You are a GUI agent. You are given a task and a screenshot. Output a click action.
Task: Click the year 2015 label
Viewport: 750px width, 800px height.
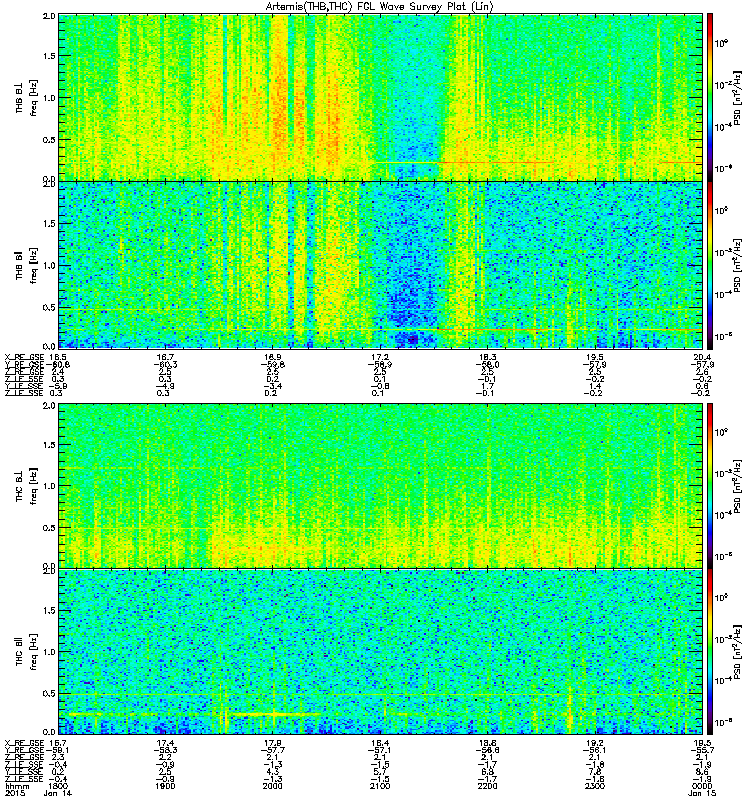click(14, 793)
